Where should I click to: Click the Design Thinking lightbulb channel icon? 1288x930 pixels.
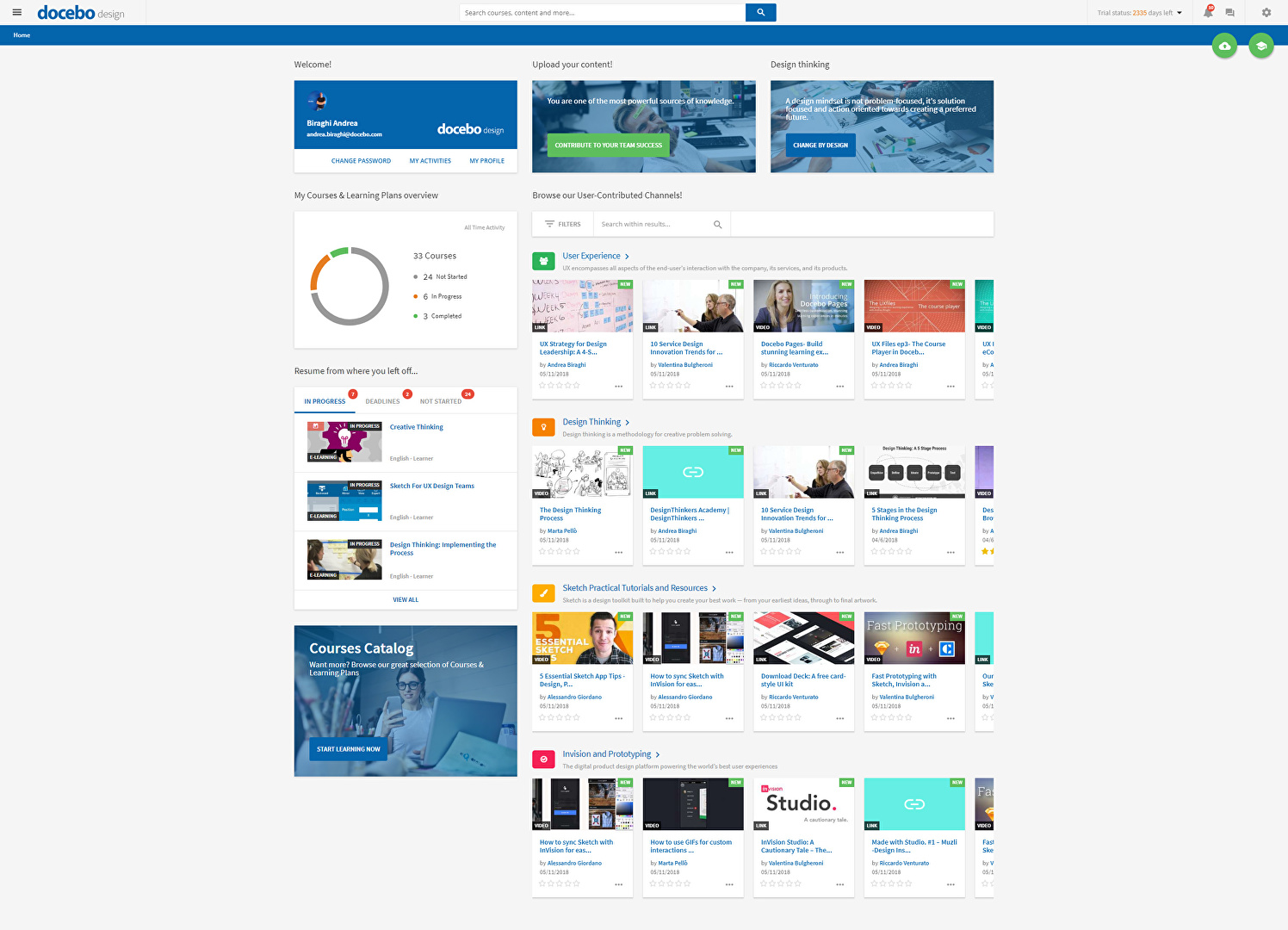[x=543, y=426]
